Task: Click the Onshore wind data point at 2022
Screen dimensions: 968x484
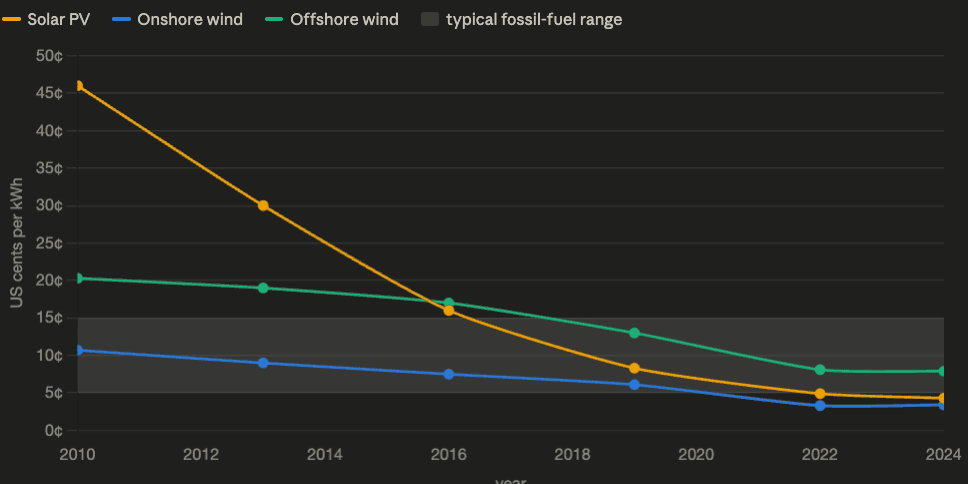Action: [x=820, y=406]
